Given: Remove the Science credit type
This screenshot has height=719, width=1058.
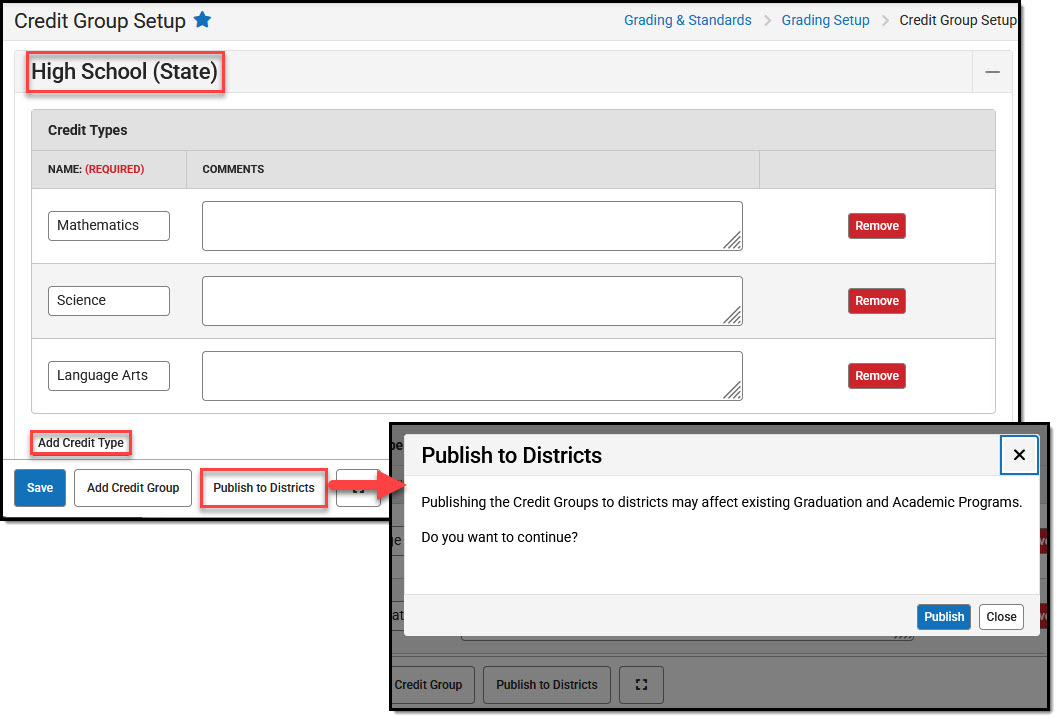Looking at the screenshot, I should 876,301.
